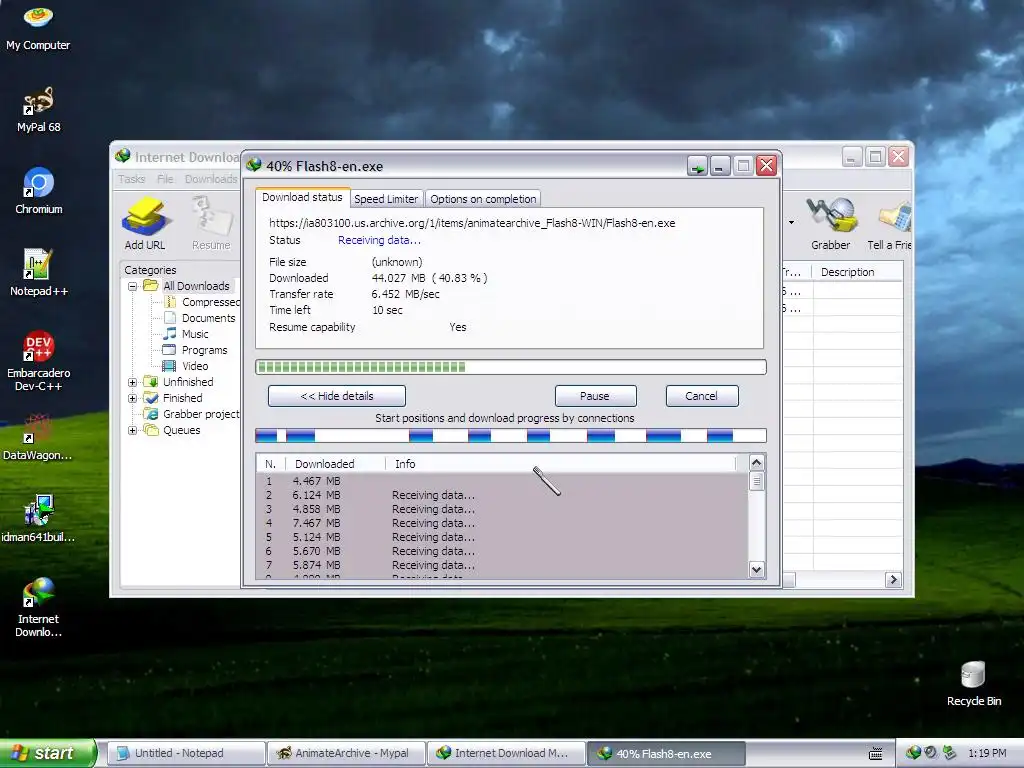Cancel the Flash8-en.exe download
1024x768 pixels.
(702, 396)
